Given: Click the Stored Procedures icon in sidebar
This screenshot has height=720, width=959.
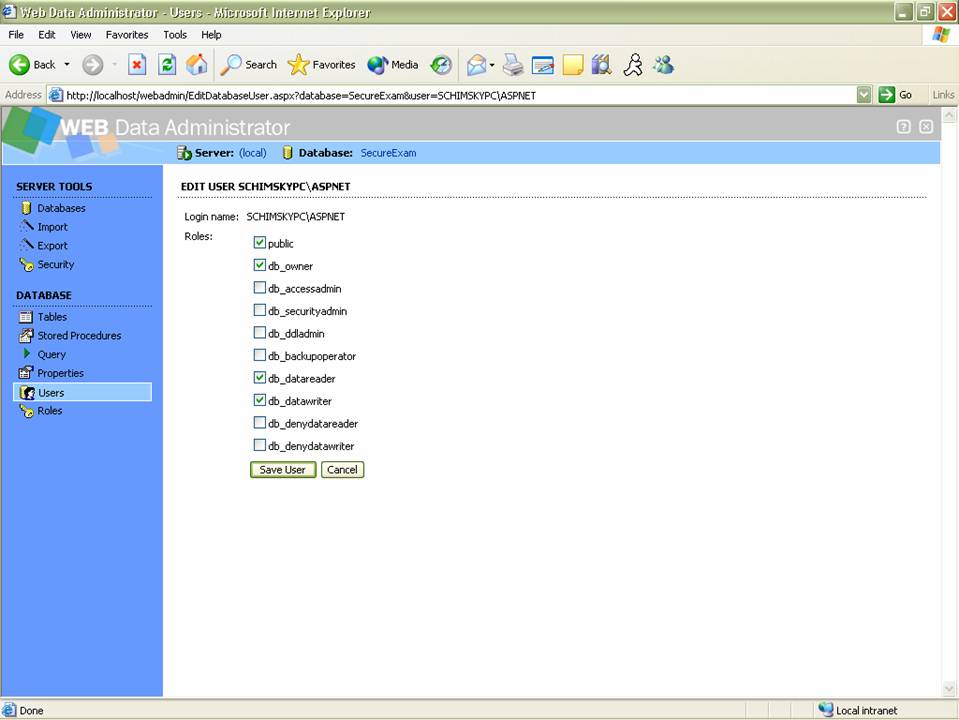Looking at the screenshot, I should click(x=26, y=335).
